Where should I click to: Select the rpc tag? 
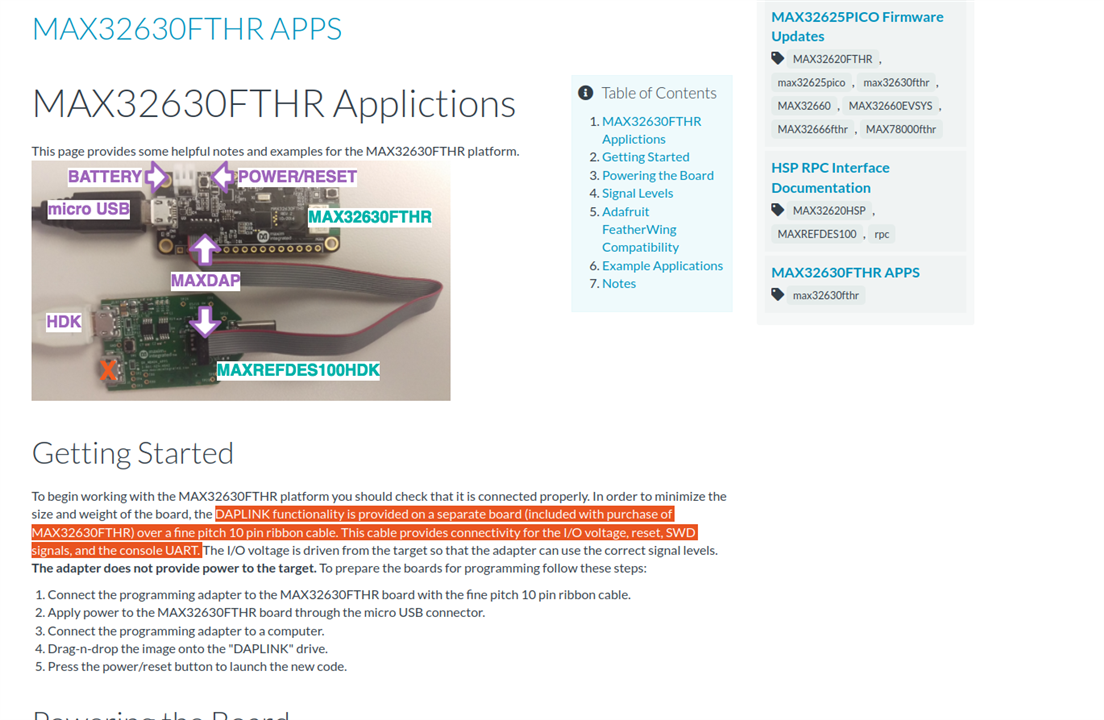[x=882, y=234]
